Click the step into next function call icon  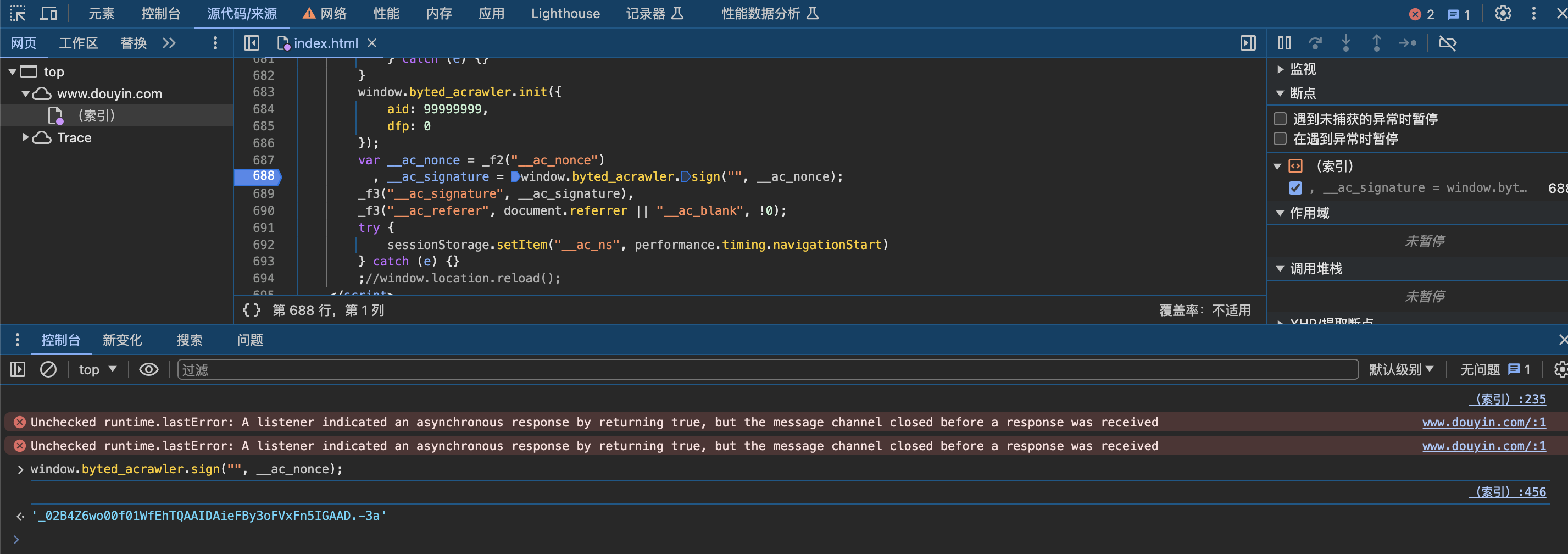point(1346,43)
